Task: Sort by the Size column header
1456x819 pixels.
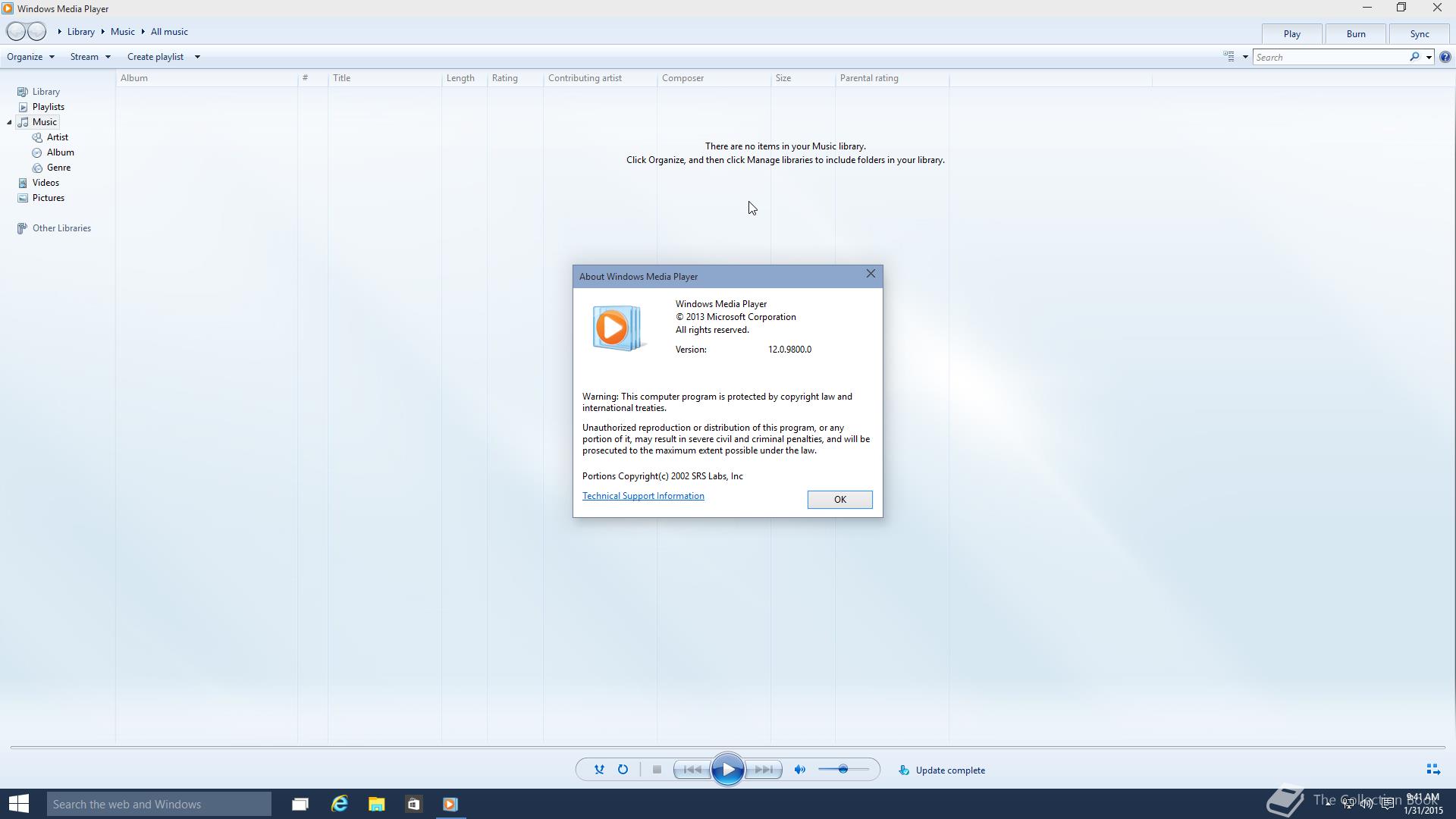Action: (802, 78)
